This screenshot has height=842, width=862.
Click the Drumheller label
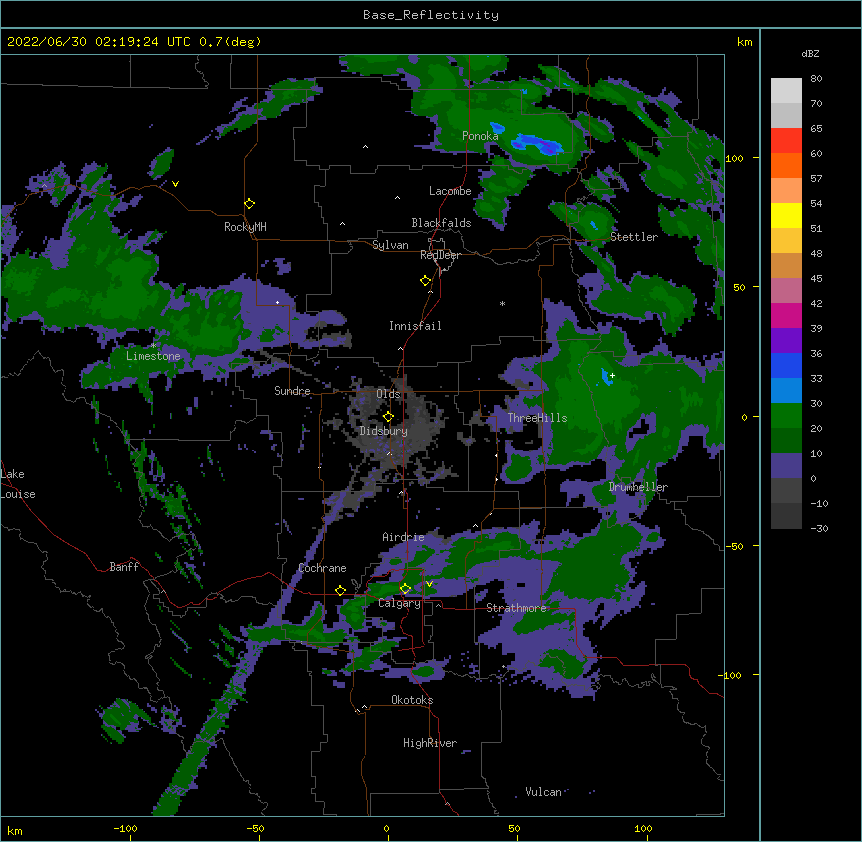coord(638,487)
